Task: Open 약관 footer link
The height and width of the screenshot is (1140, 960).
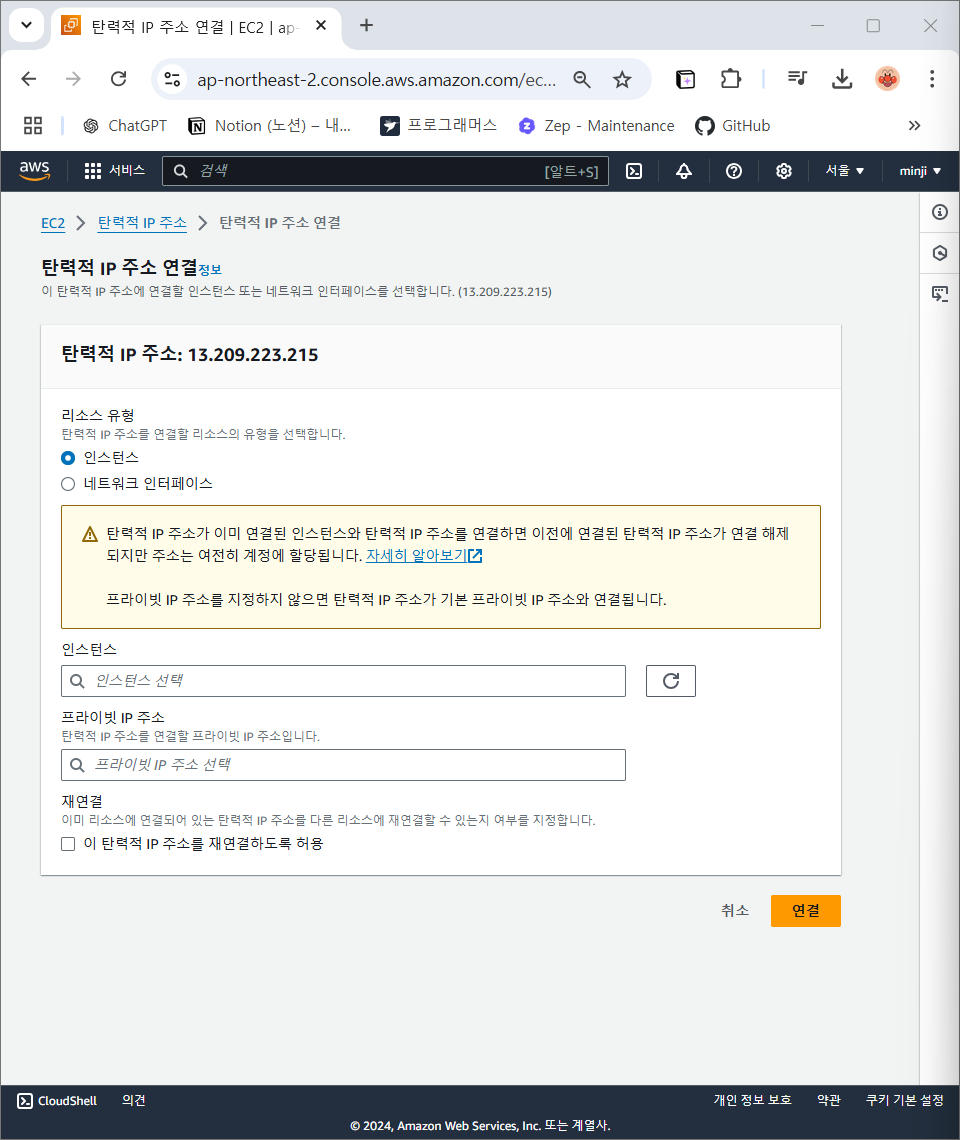Action: tap(828, 1101)
